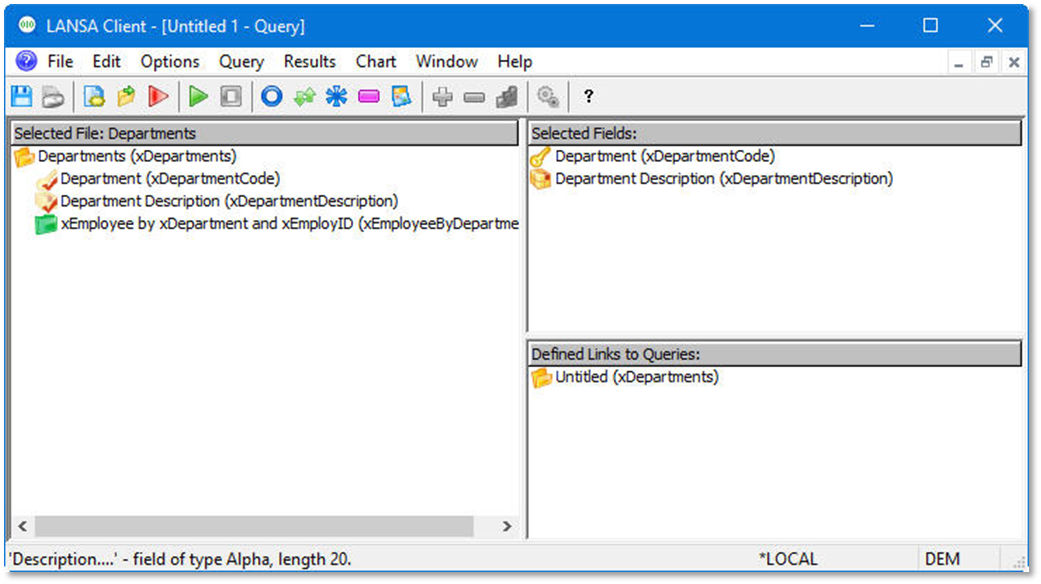Click the 'Selected Fields:' panel header

pos(775,133)
